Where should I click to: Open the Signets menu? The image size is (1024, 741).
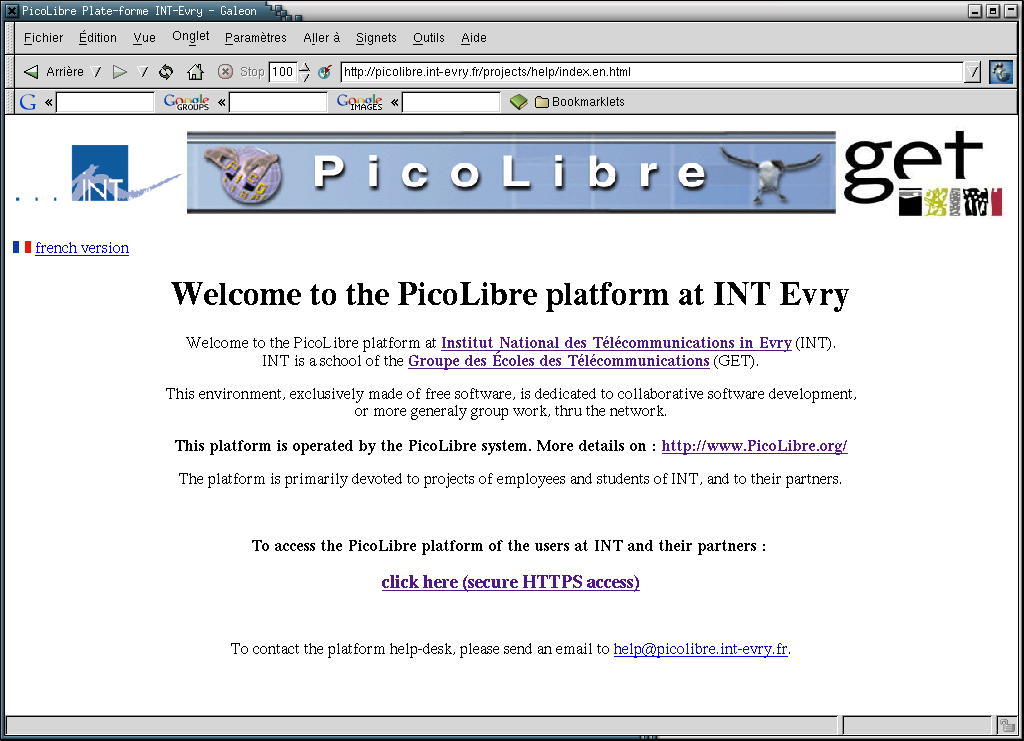pos(376,38)
